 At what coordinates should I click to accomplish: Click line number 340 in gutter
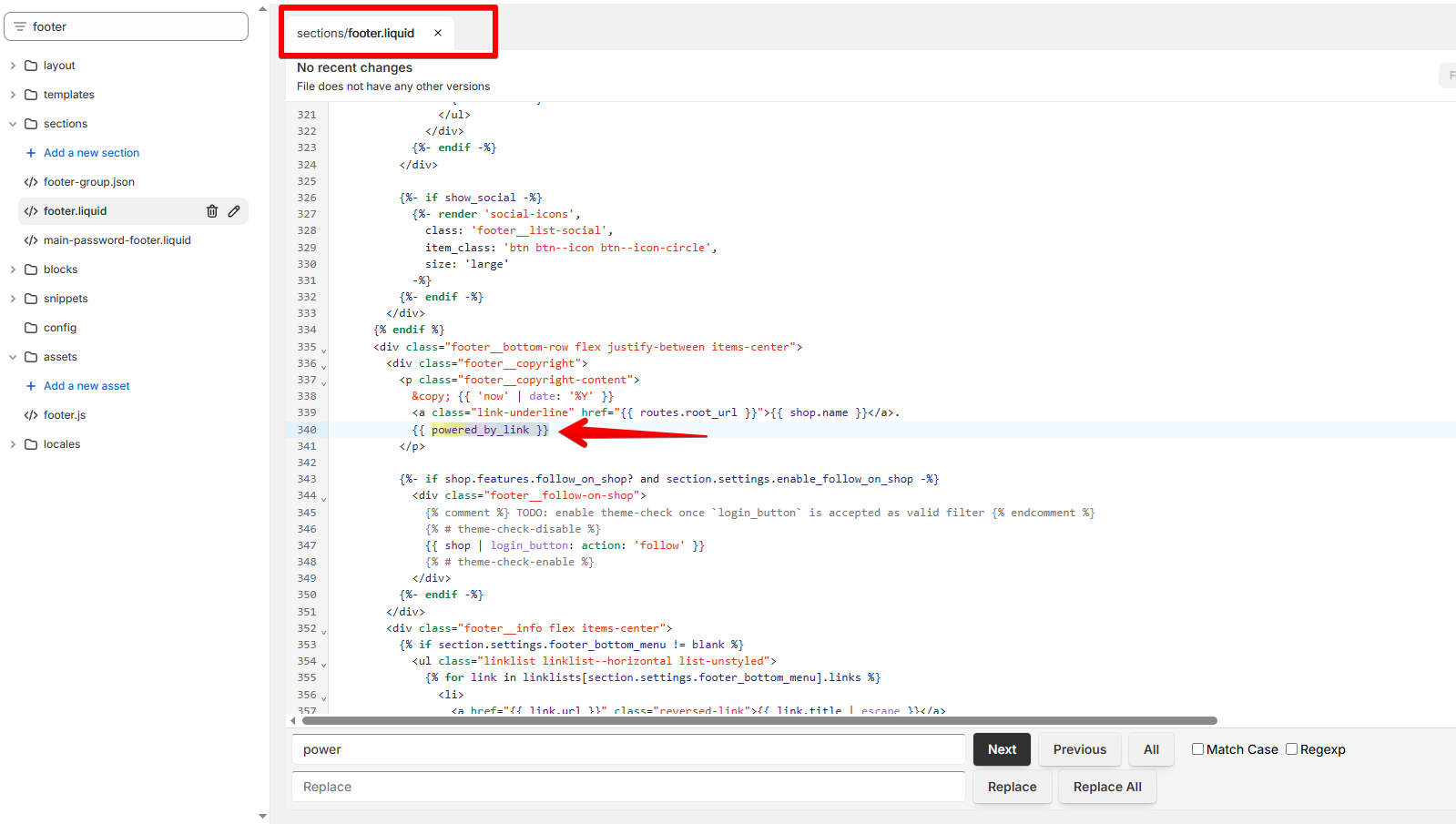click(307, 430)
